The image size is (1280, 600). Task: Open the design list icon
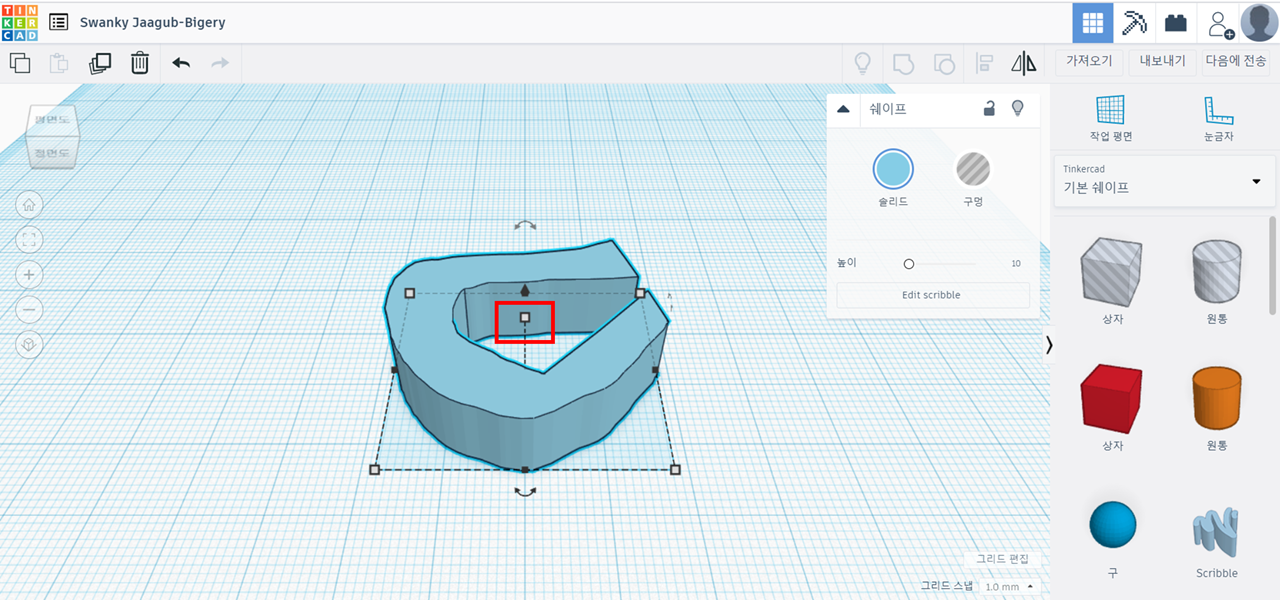point(59,22)
